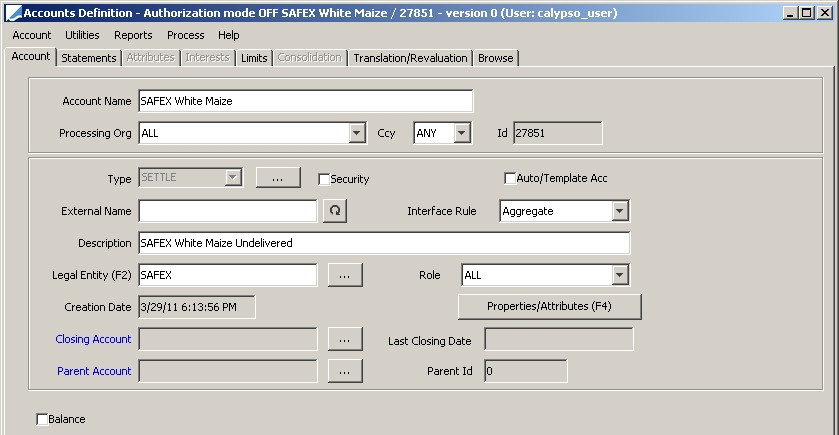The image size is (839, 435).
Task: Expand the Interface Rule dropdown
Action: point(620,211)
